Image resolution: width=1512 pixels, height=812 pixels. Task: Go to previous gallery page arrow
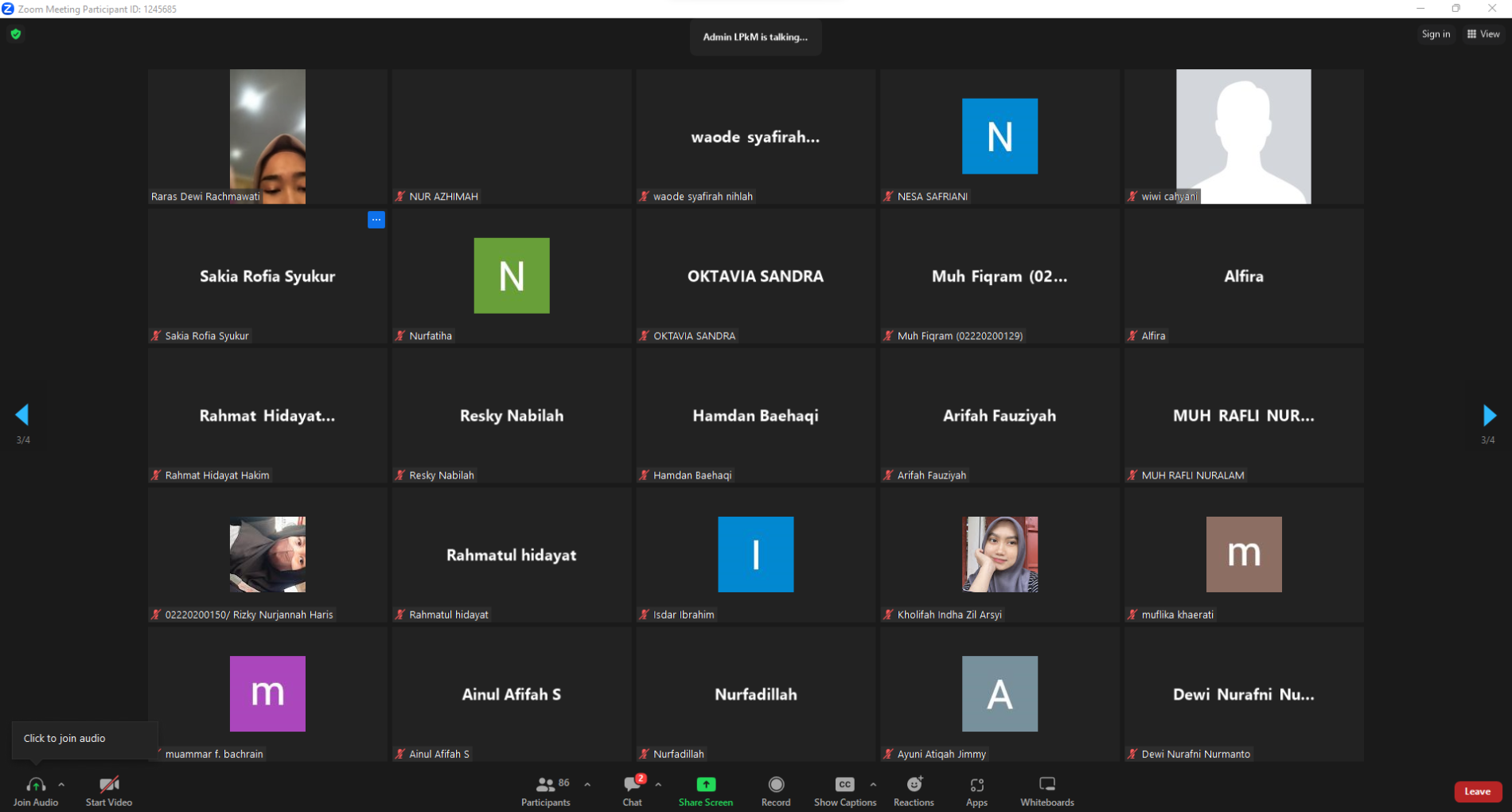22,415
